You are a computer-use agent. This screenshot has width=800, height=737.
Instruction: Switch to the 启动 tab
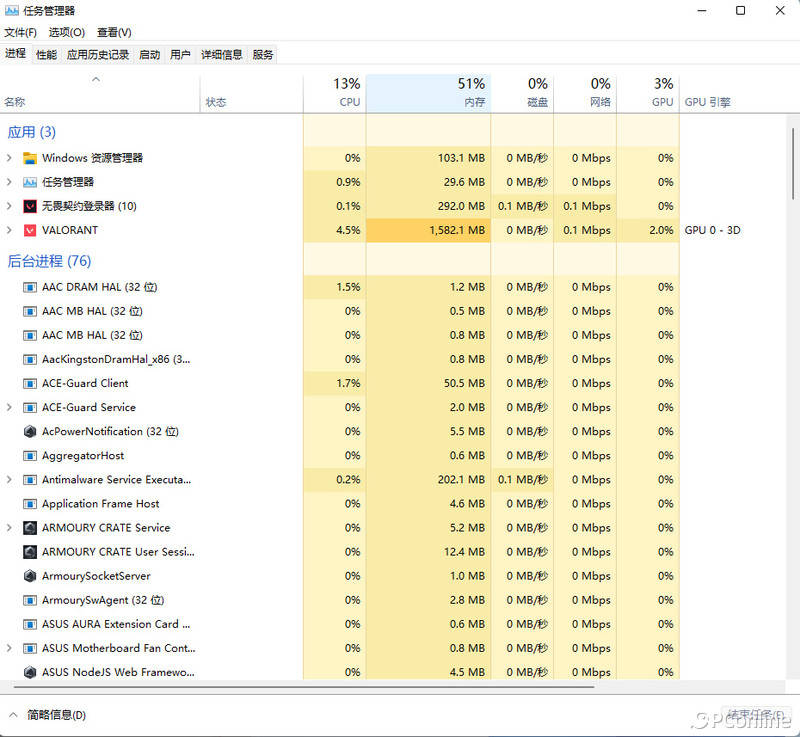click(x=149, y=55)
